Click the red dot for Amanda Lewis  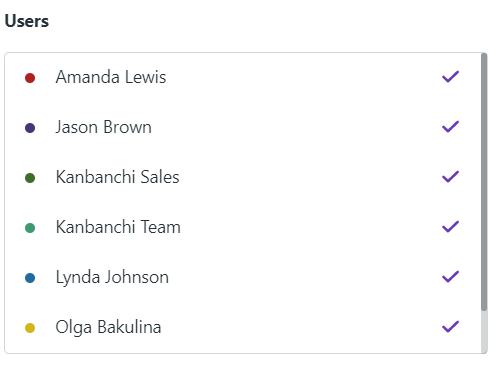[x=30, y=78]
